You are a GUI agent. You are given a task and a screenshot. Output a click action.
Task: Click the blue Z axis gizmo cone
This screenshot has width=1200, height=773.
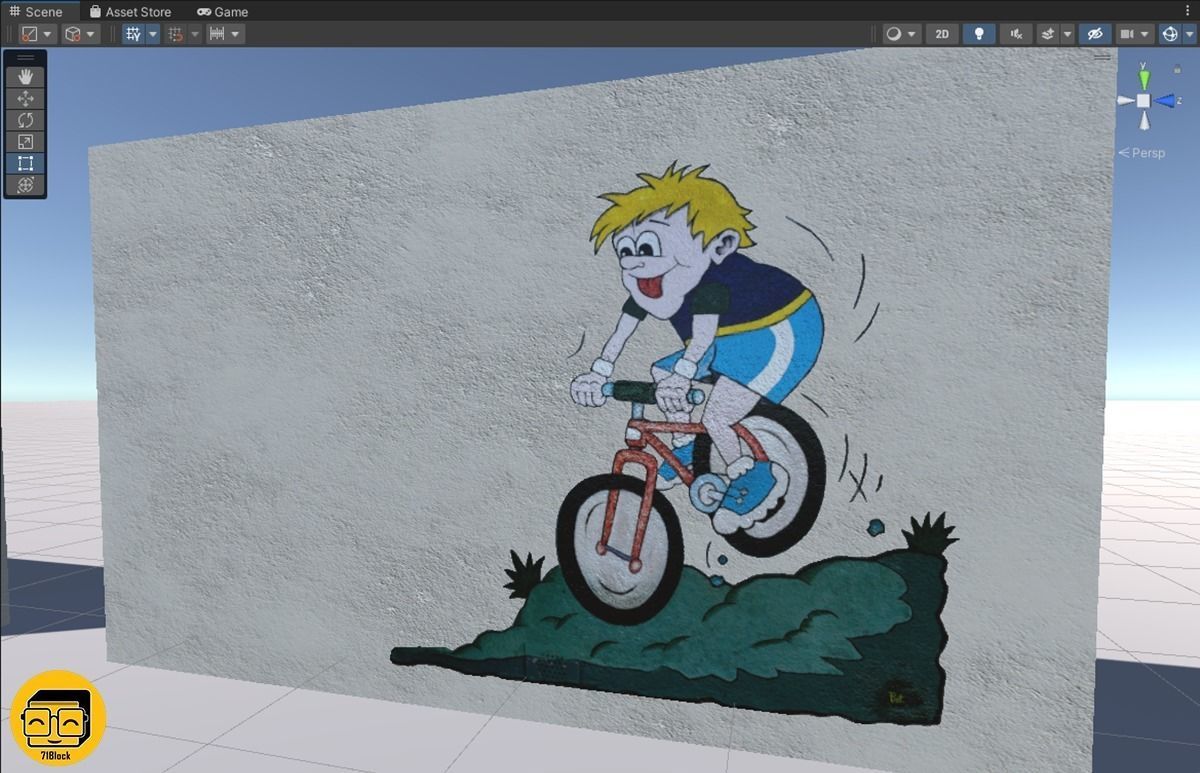(1165, 100)
